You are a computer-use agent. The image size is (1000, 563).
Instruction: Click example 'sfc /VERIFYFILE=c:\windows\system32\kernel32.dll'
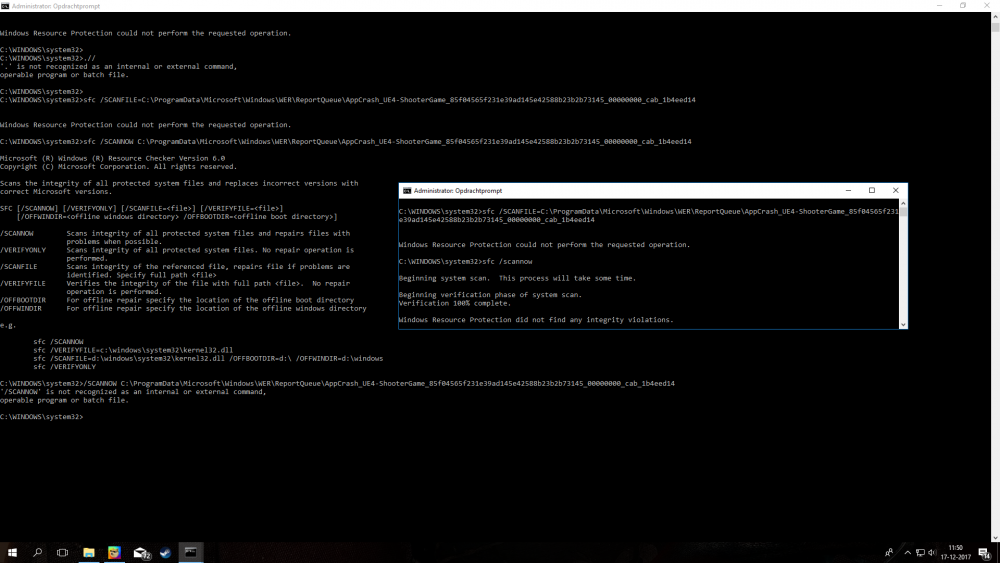click(133, 350)
